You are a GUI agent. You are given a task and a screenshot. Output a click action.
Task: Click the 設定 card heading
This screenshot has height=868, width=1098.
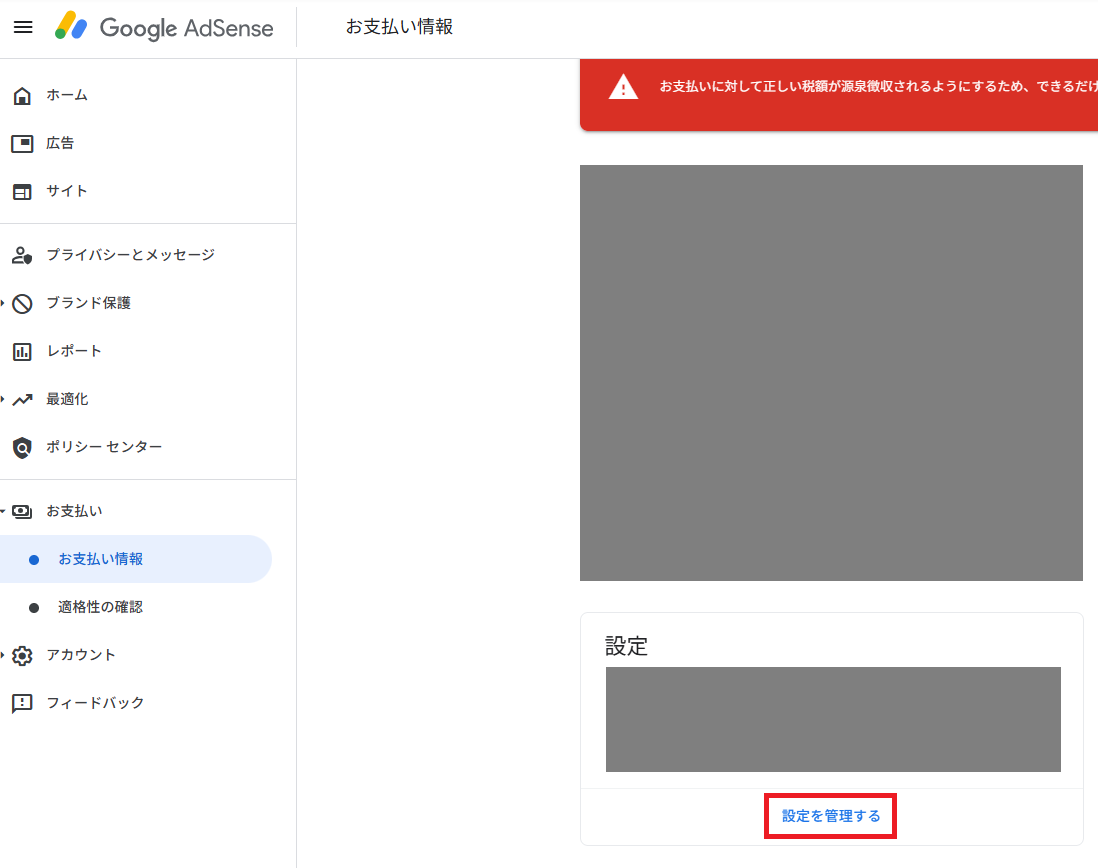point(627,646)
